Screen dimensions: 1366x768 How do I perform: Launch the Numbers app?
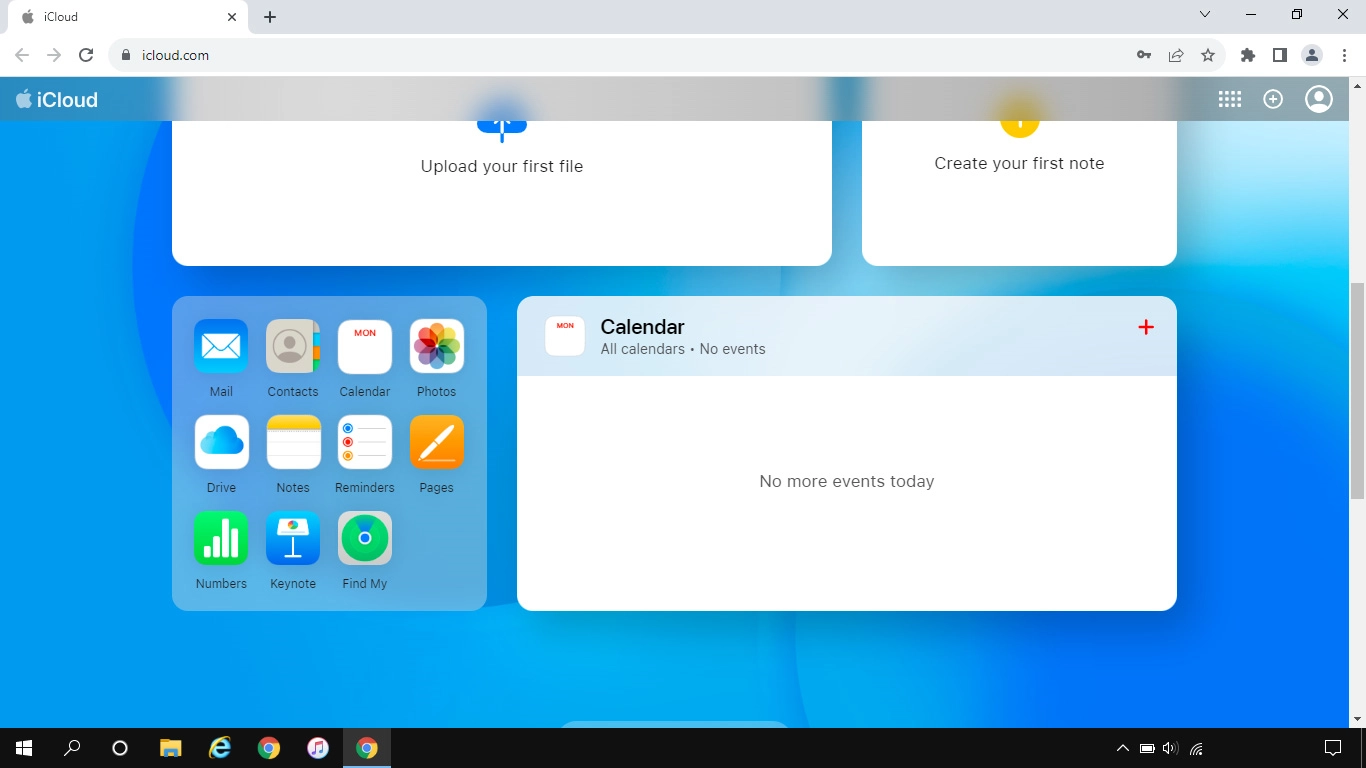(221, 538)
